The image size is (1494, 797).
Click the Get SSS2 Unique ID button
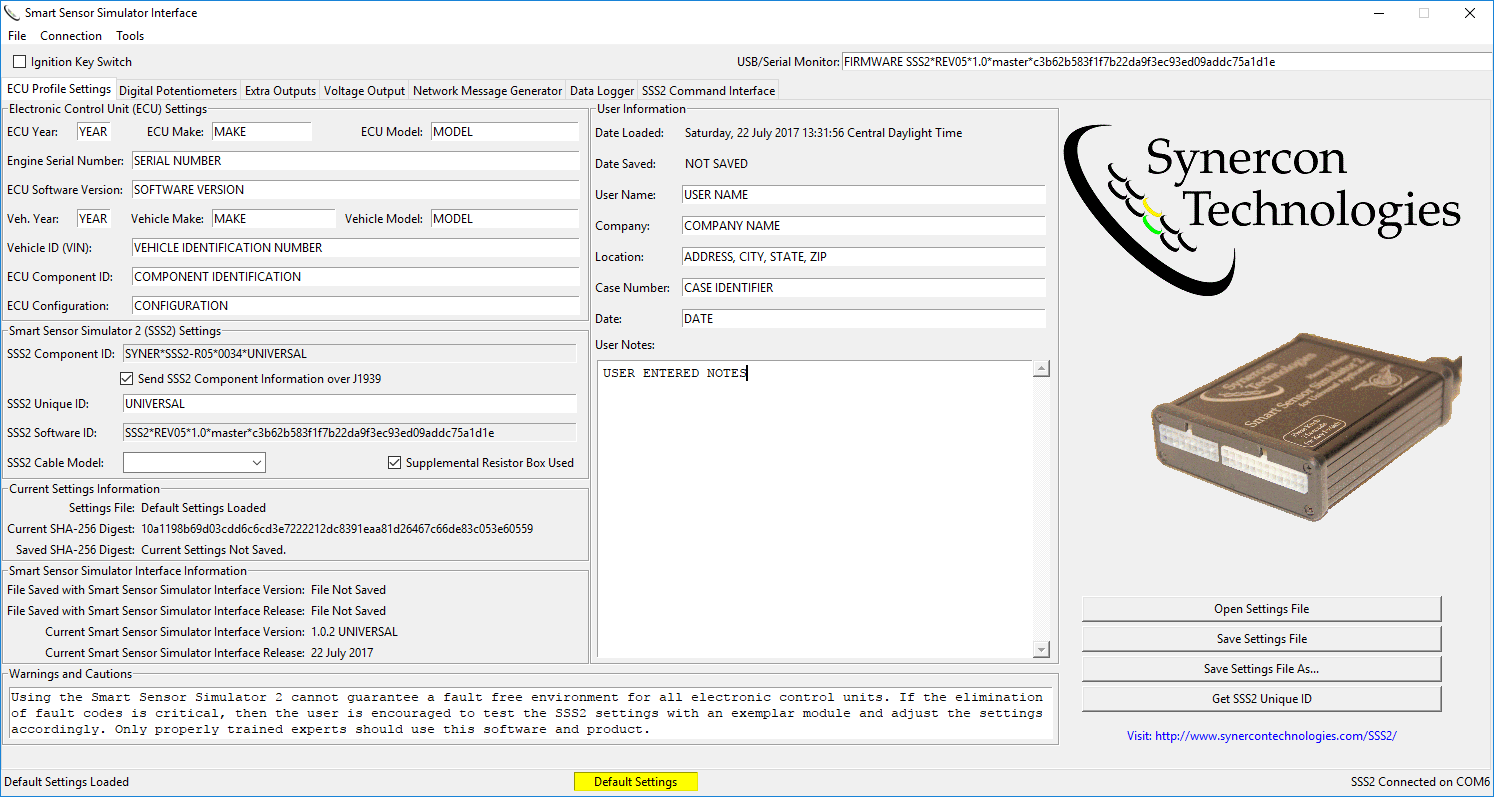coord(1261,699)
